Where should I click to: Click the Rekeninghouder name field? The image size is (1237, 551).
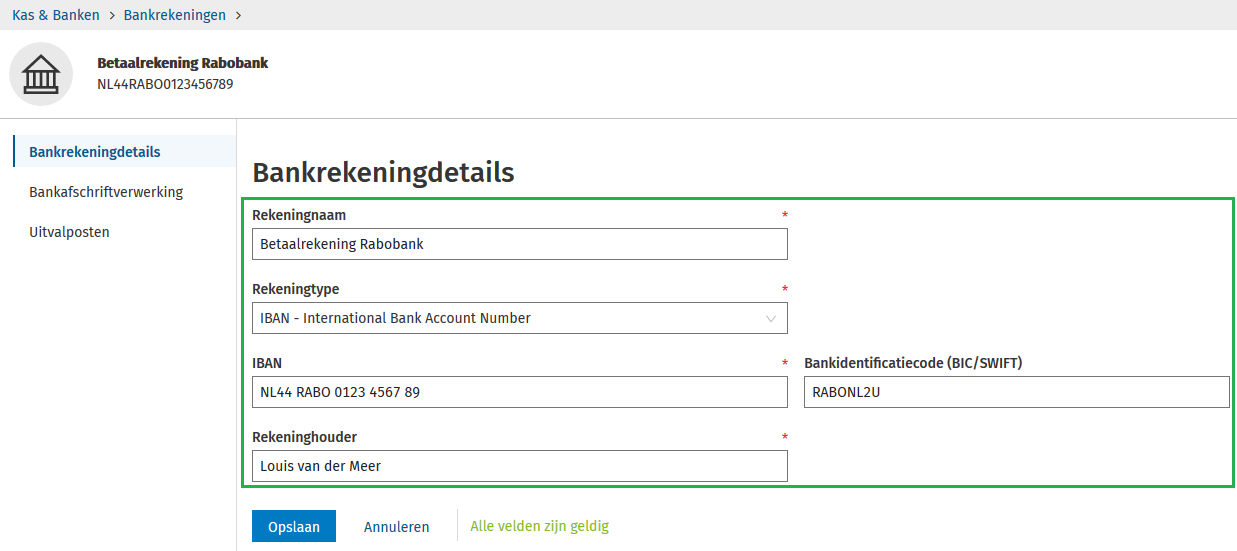519,466
